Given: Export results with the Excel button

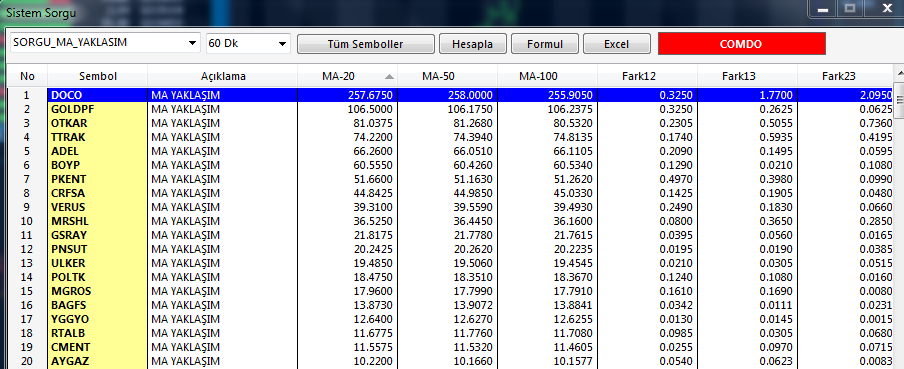Looking at the screenshot, I should tap(617, 44).
